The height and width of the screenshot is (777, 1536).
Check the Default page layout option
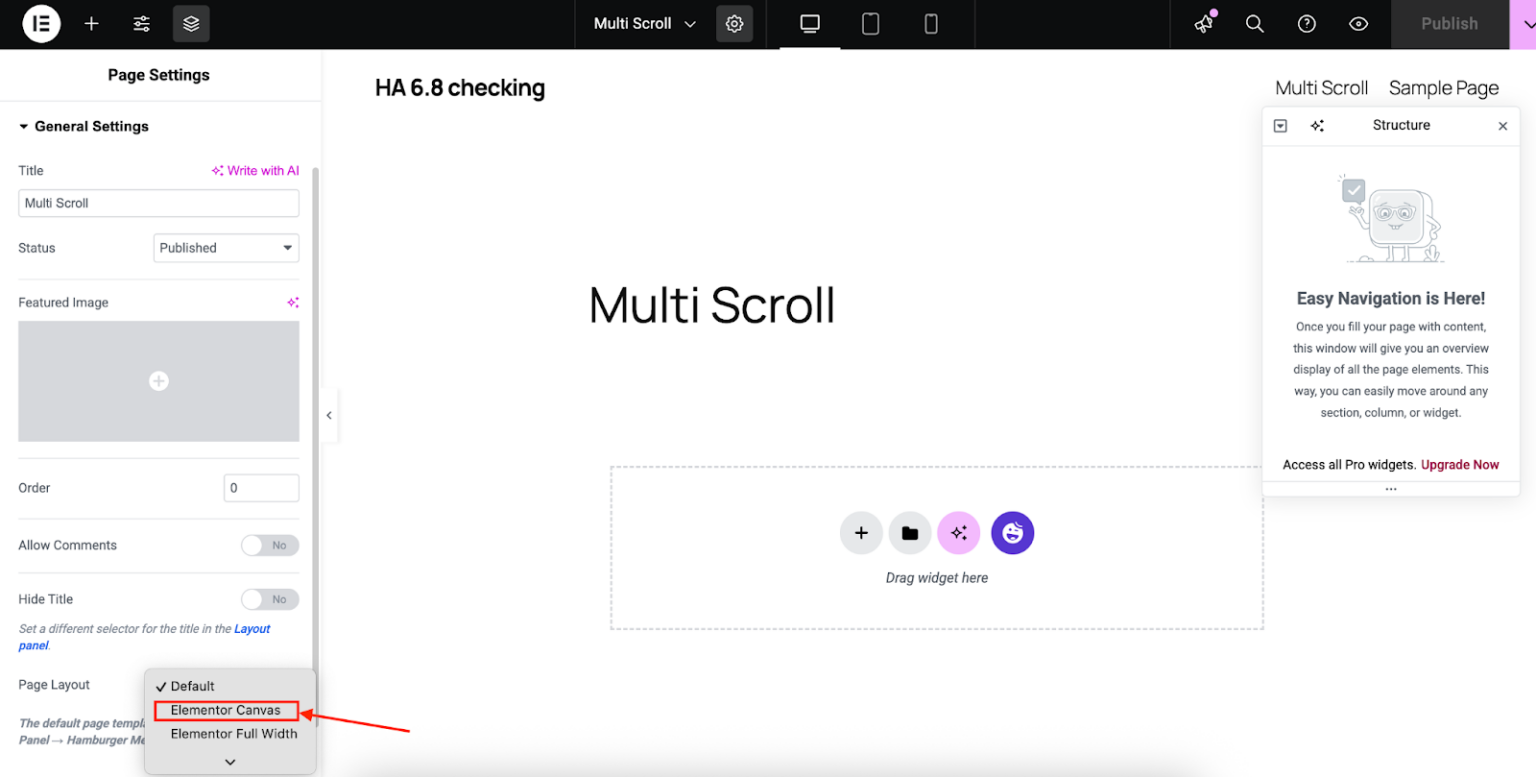click(x=190, y=686)
